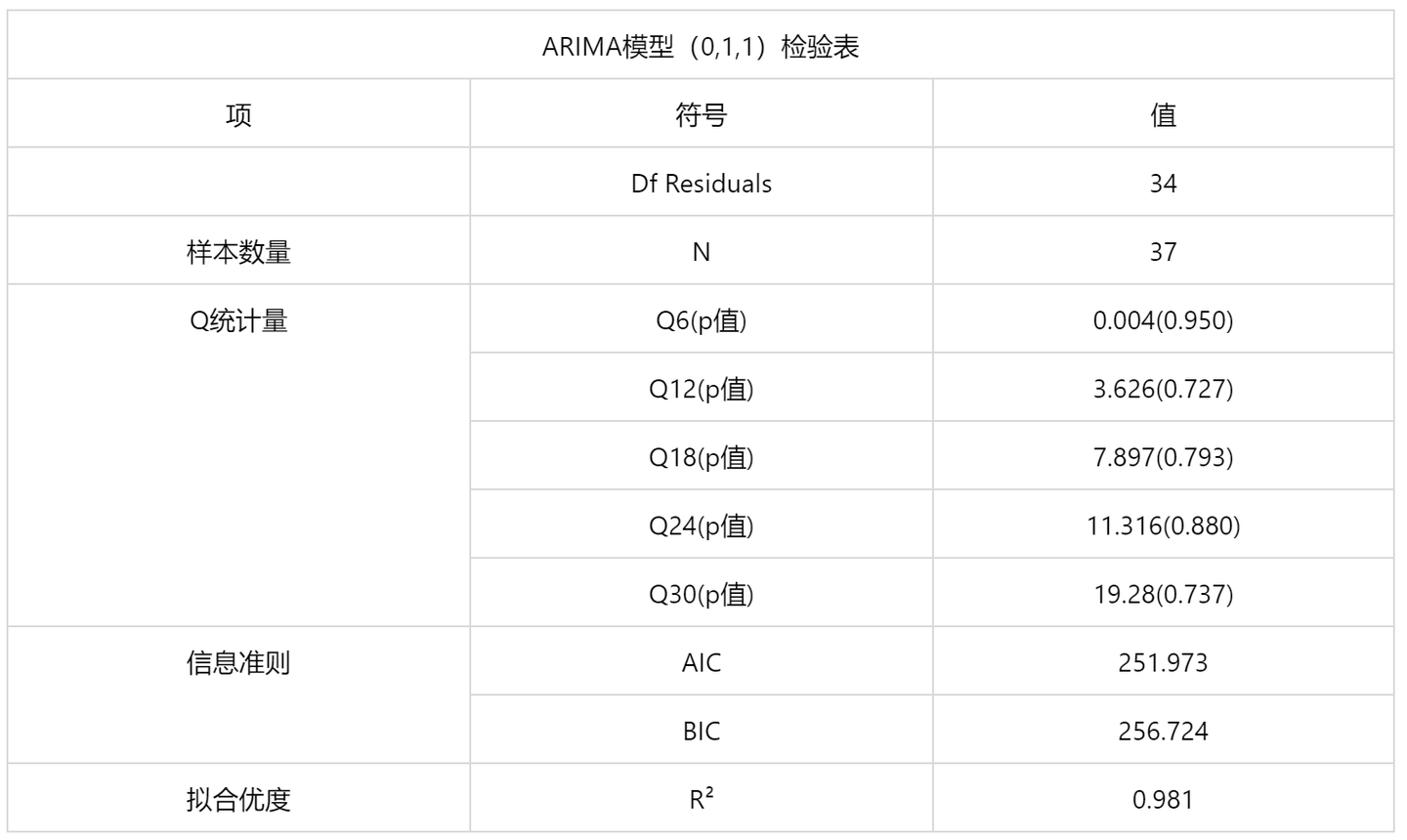Click the sample size value 37
Screen dimensions: 1407x840
(1163, 252)
